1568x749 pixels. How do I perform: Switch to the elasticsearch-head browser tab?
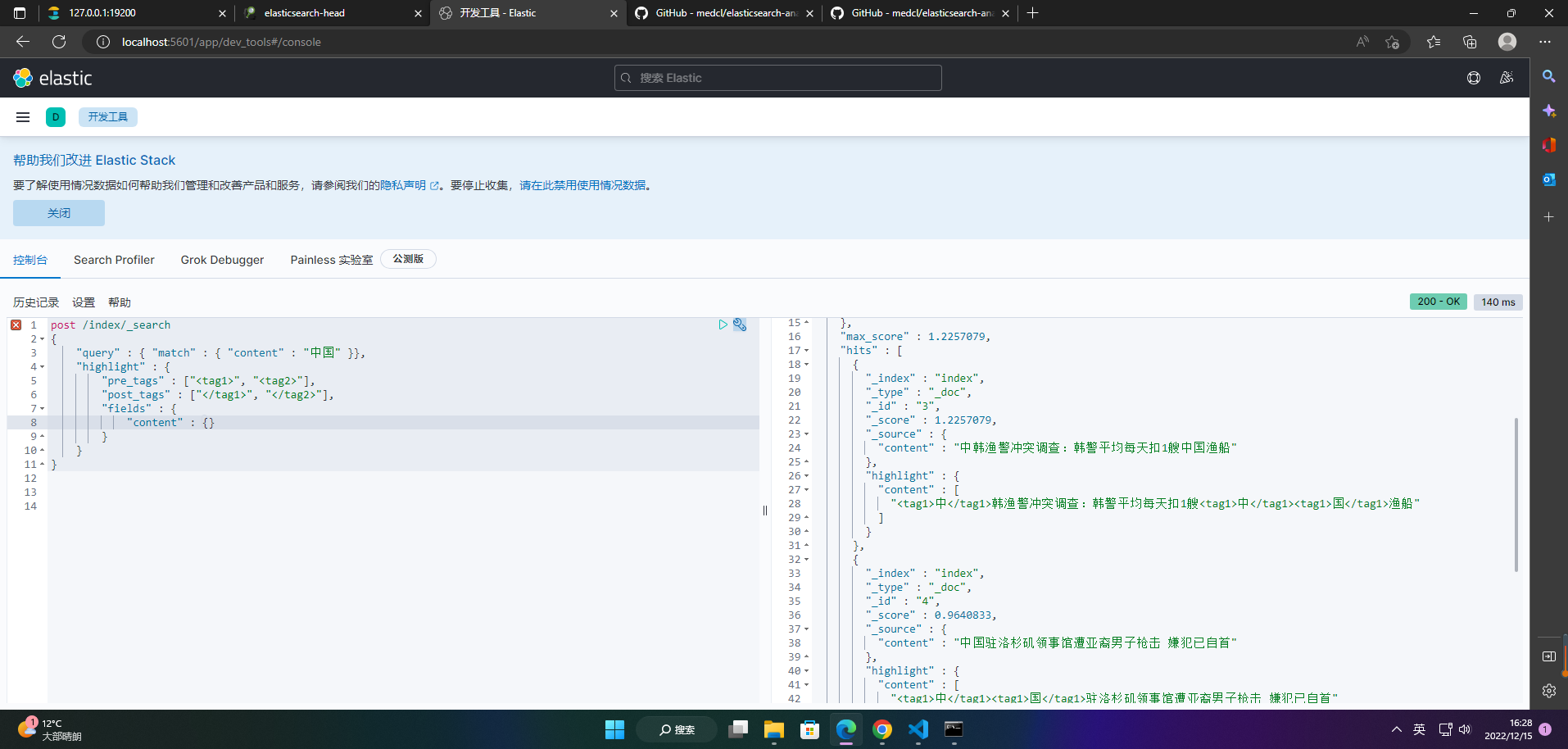coord(333,13)
